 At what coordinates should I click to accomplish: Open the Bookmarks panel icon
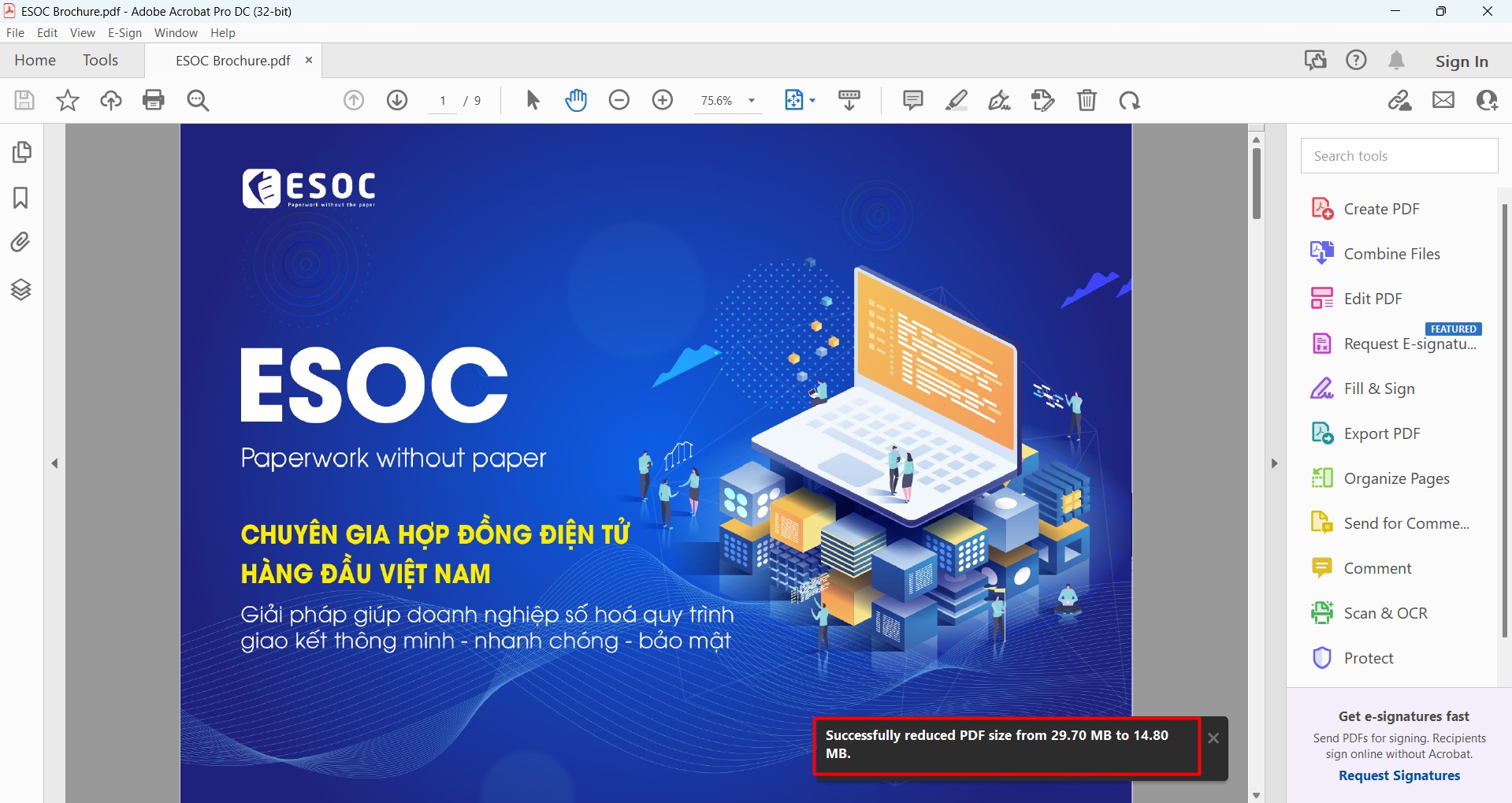tap(21, 197)
